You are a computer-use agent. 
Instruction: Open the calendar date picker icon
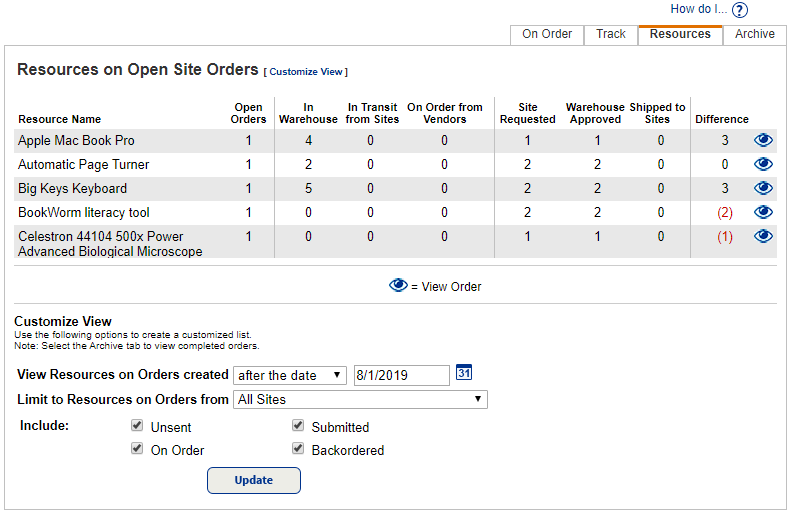click(464, 372)
